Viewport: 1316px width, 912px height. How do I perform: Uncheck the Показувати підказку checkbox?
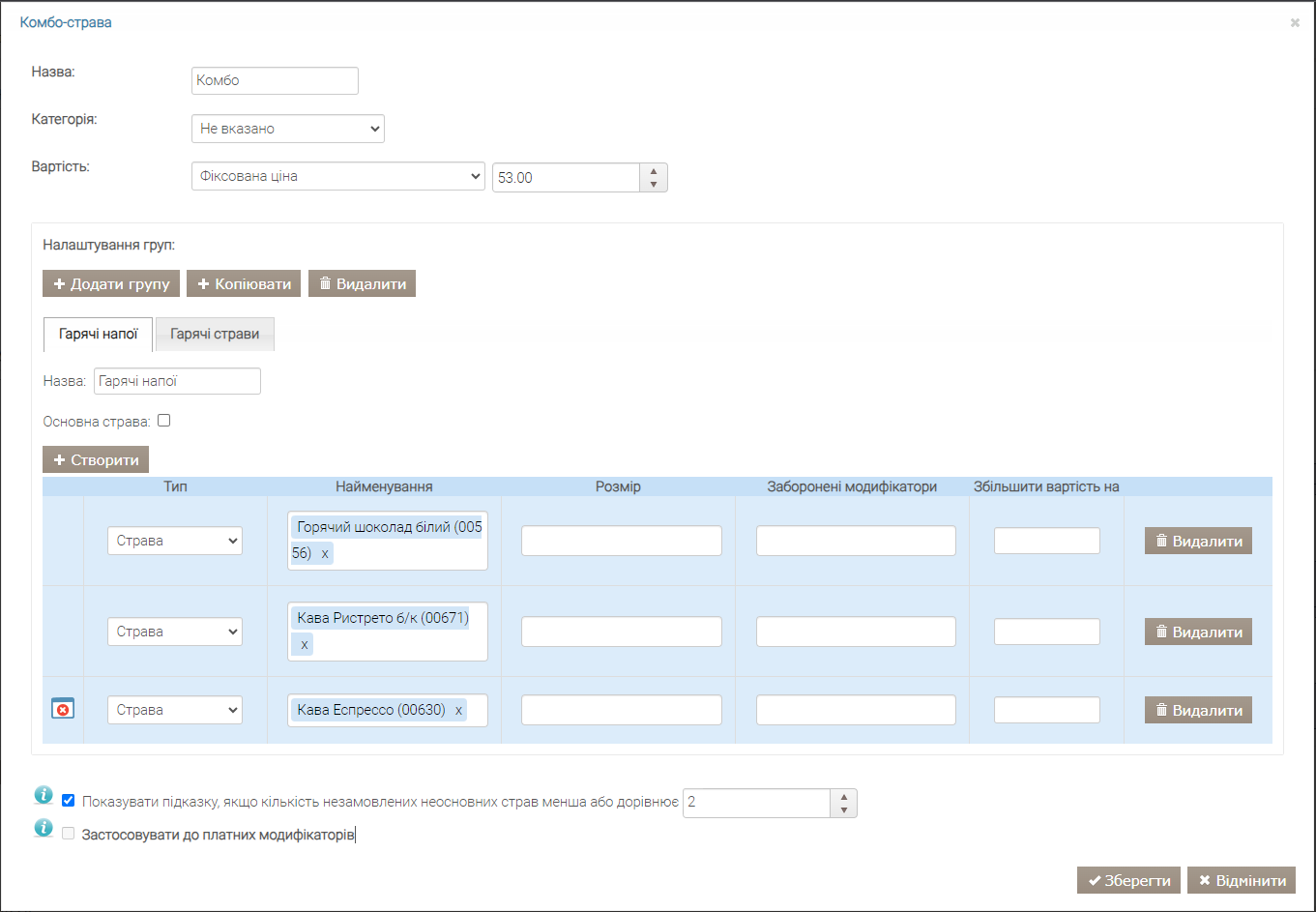point(69,801)
